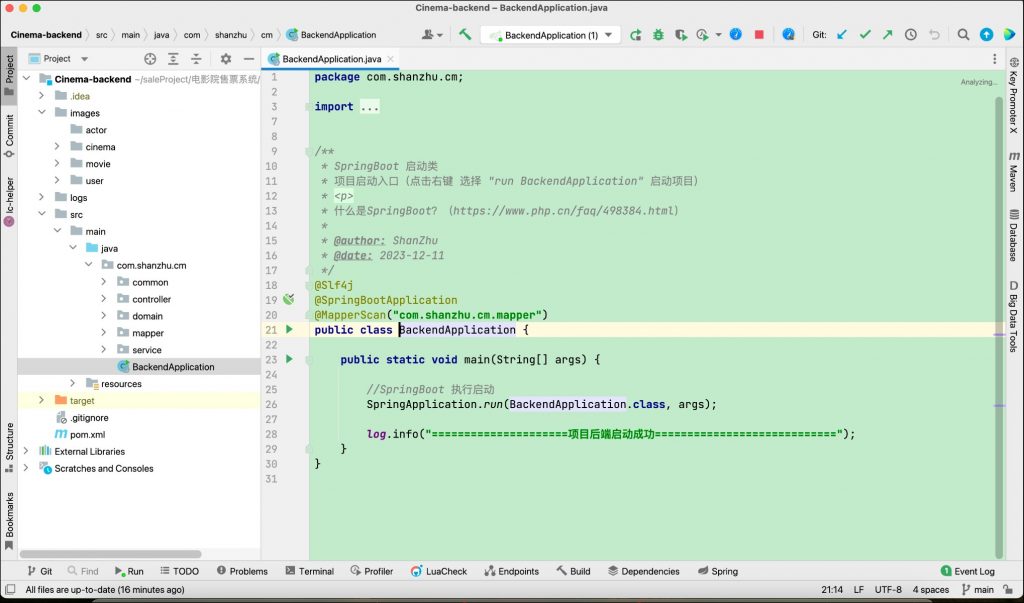
Task: Click the Debug bug icon in toolbar
Action: pos(658,34)
